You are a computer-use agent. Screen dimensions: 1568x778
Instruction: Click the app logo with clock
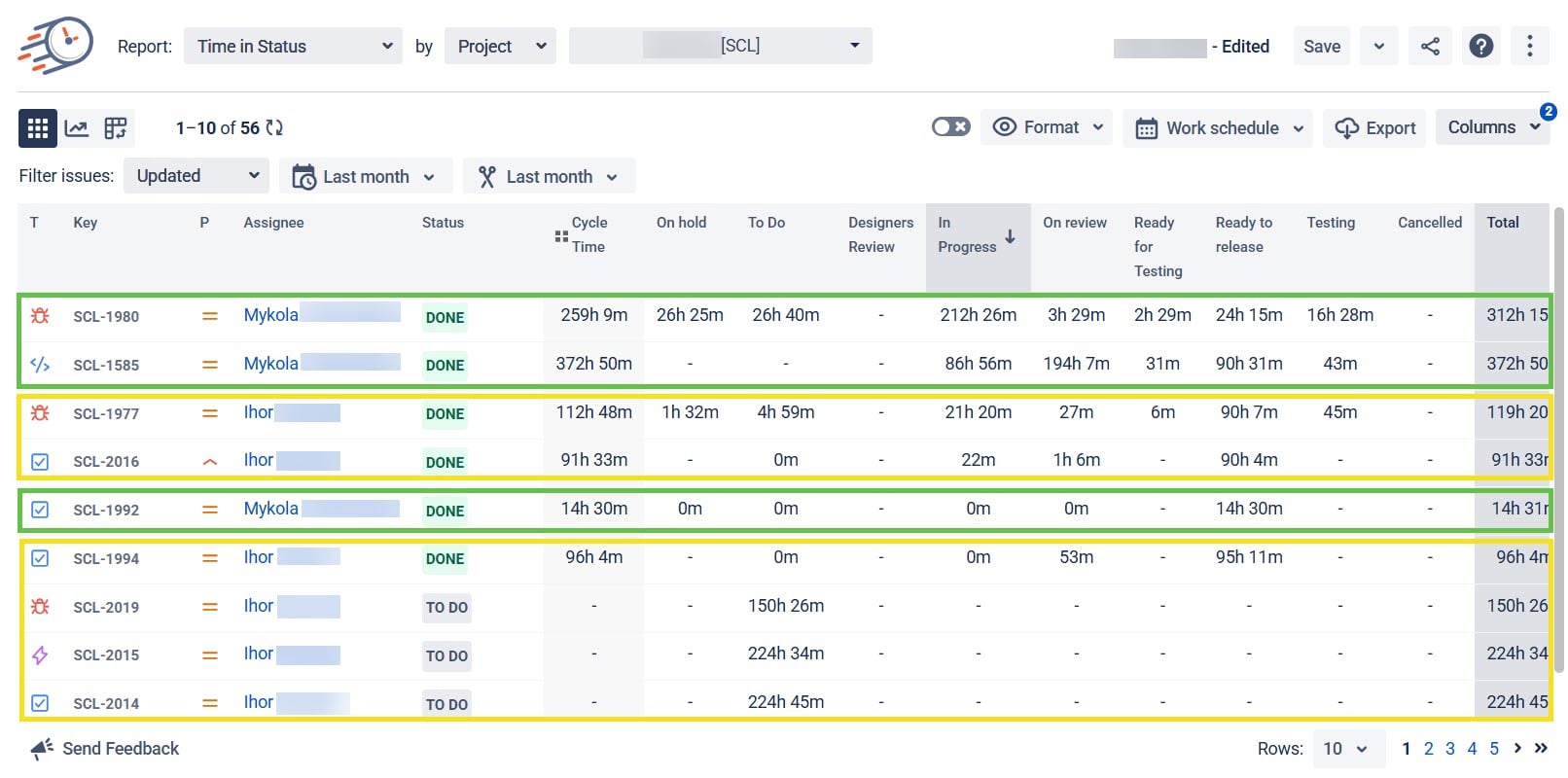[x=55, y=45]
